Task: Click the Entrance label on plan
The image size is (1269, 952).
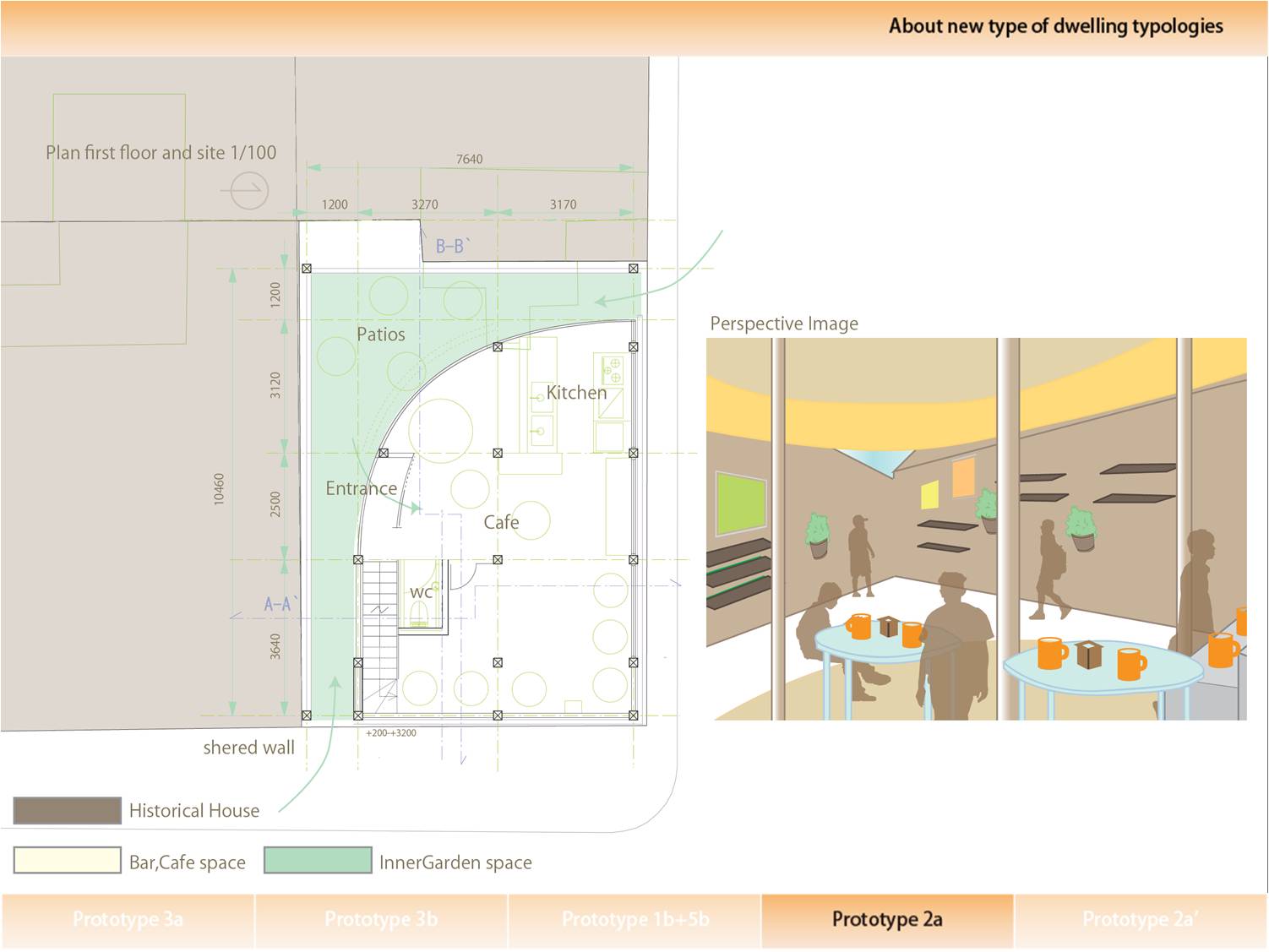Action: pyautogui.click(x=361, y=488)
